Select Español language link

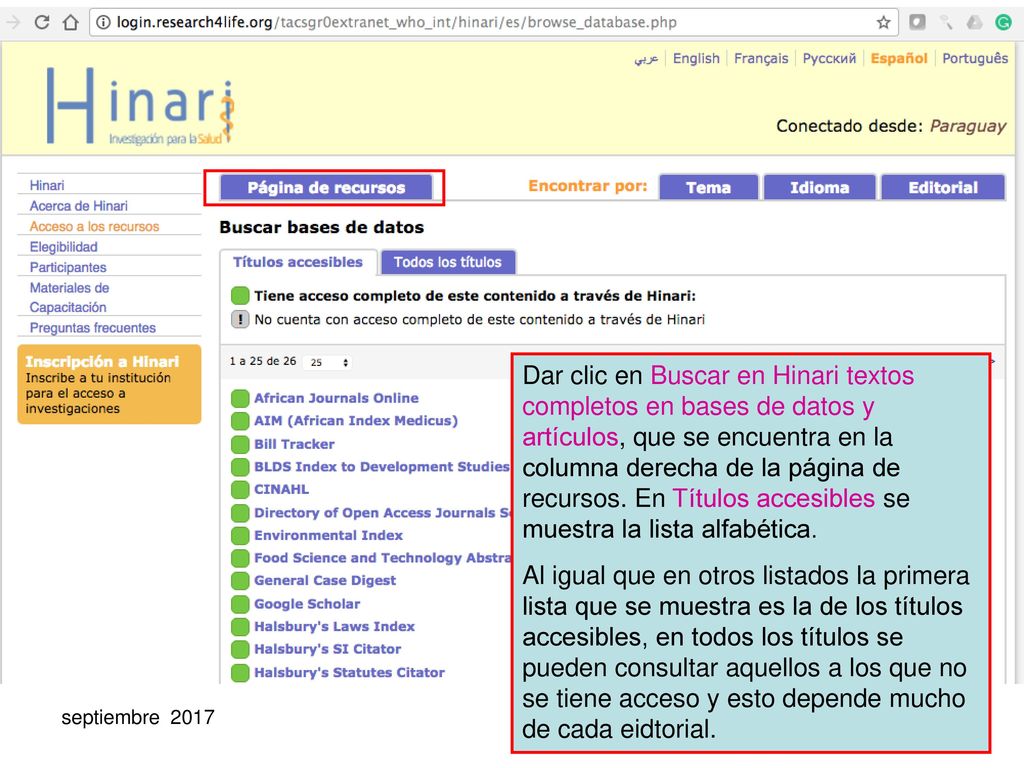[899, 58]
